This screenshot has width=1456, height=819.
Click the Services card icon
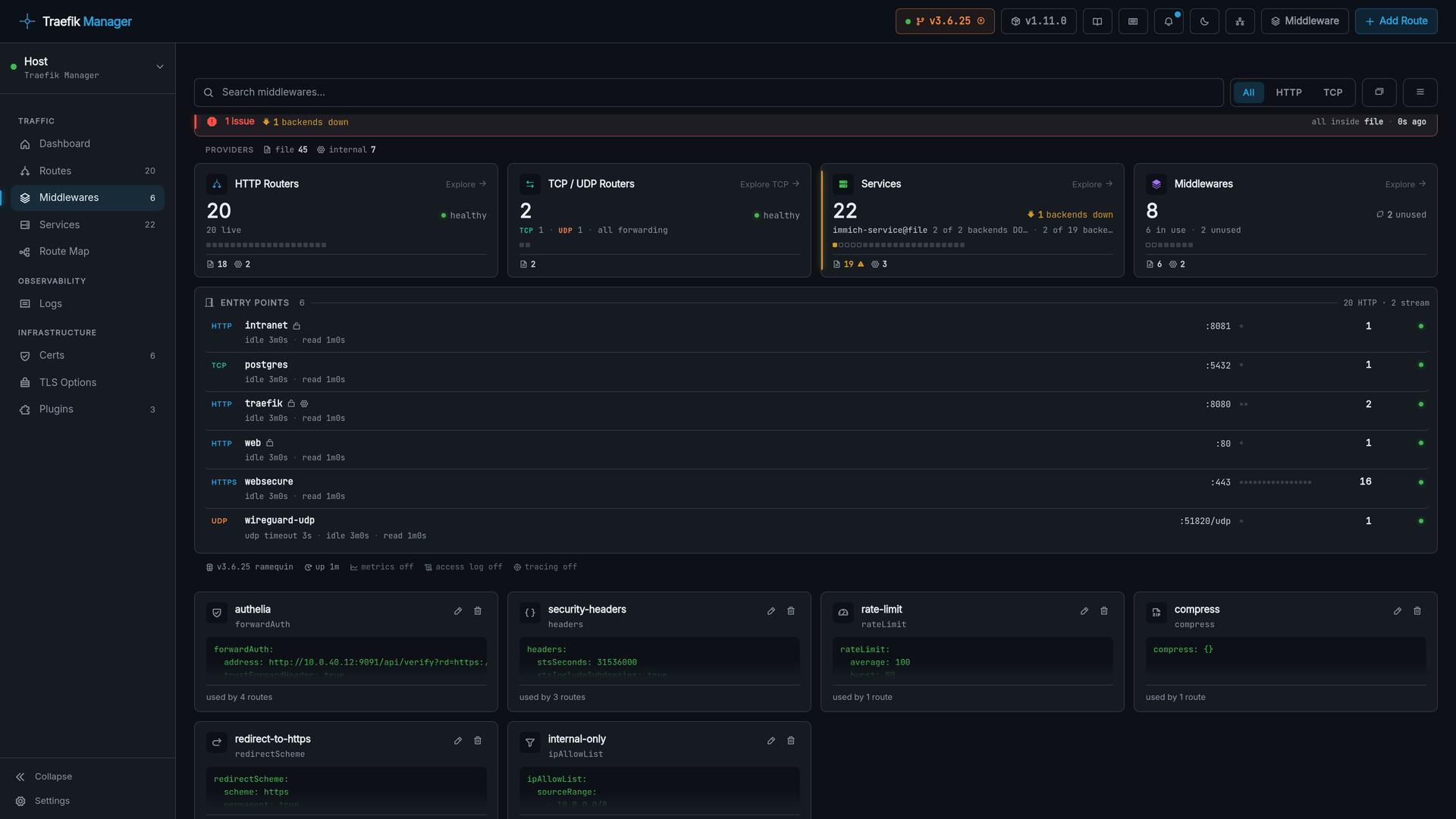pos(843,184)
